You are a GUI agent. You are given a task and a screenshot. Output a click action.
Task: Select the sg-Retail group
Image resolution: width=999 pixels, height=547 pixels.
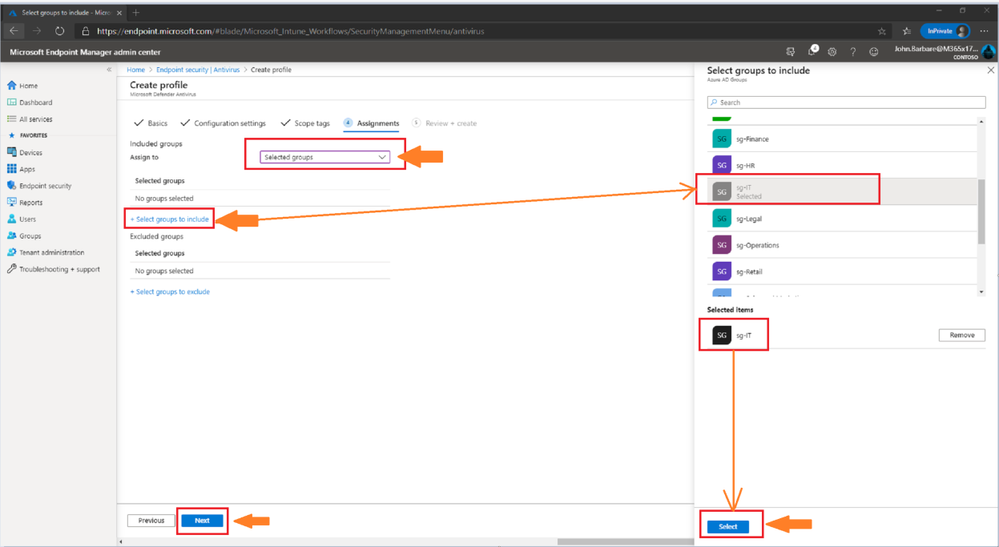point(842,271)
